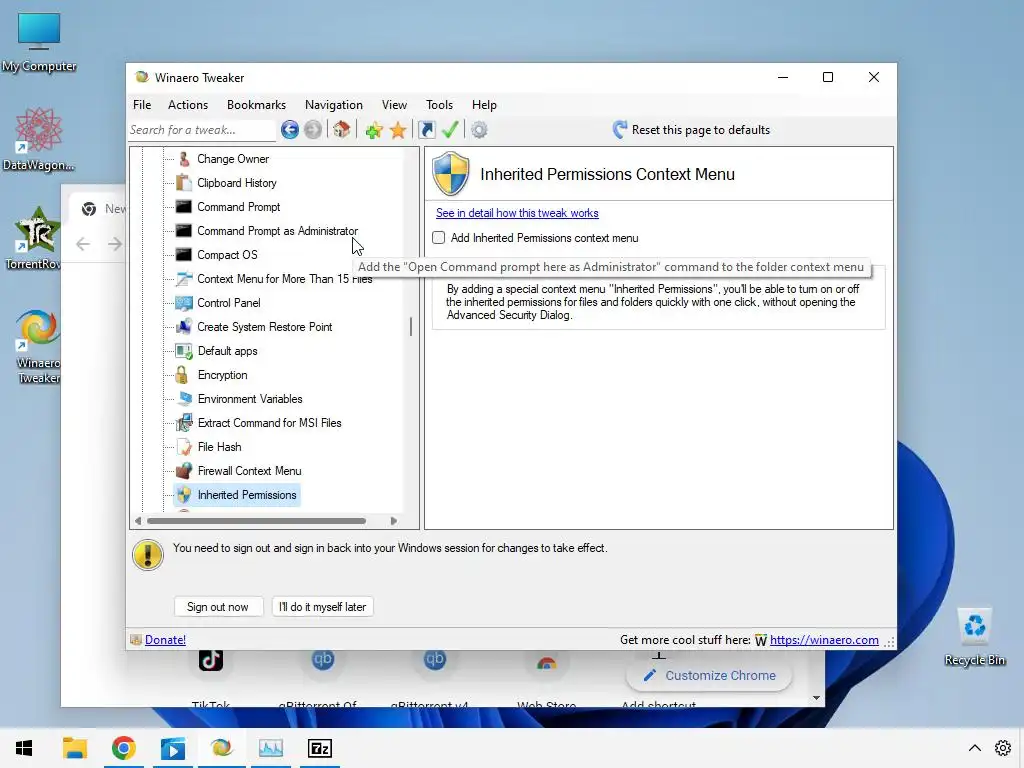1024x768 pixels.
Task: Click the Donate! link
Action: pyautogui.click(x=165, y=640)
